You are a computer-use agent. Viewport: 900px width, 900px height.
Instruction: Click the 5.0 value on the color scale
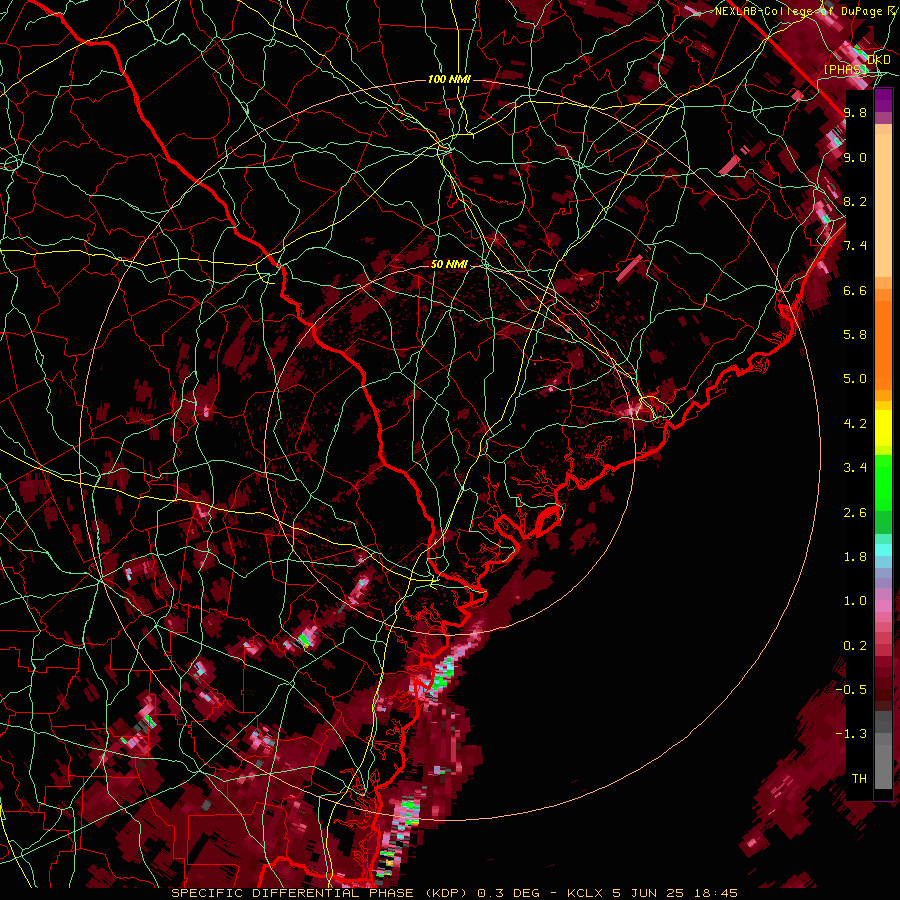(855, 379)
